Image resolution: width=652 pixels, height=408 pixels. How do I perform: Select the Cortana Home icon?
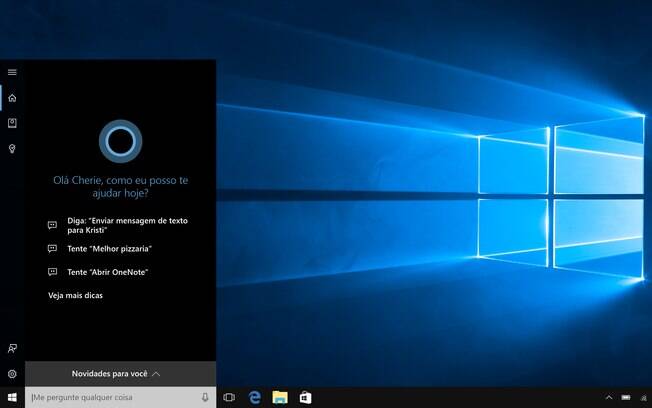click(12, 98)
